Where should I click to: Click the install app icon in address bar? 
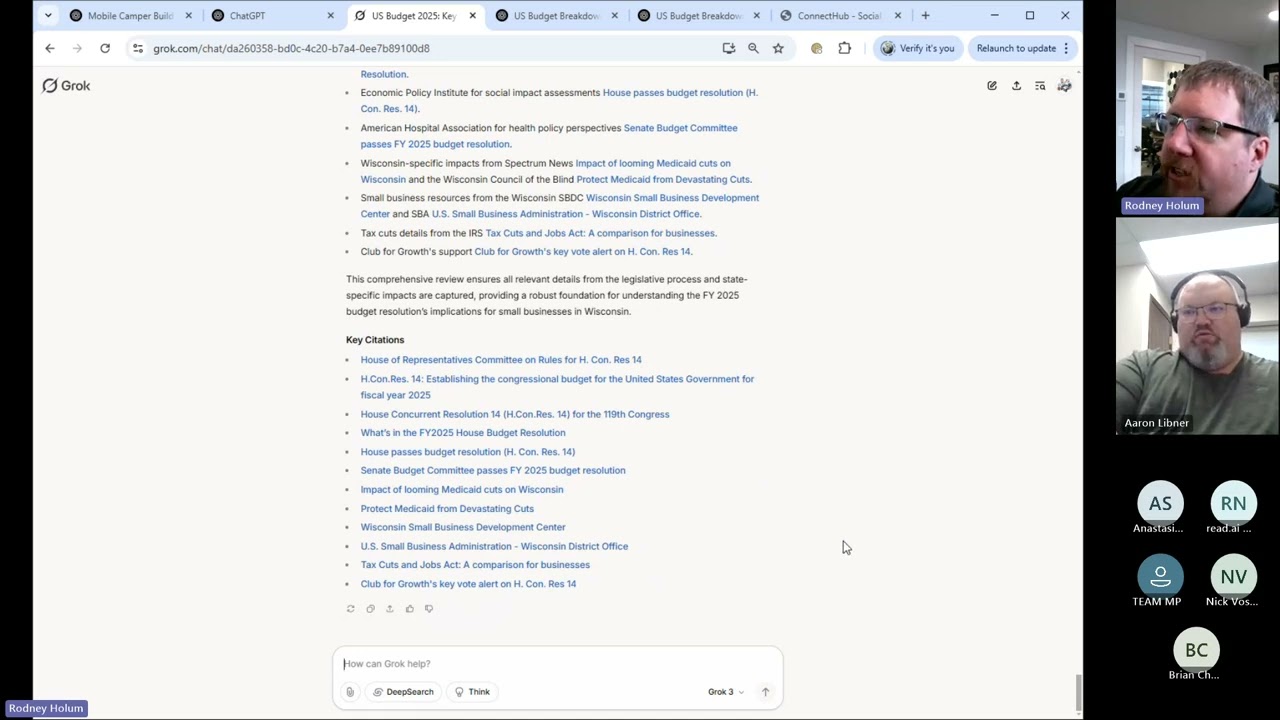(729, 48)
